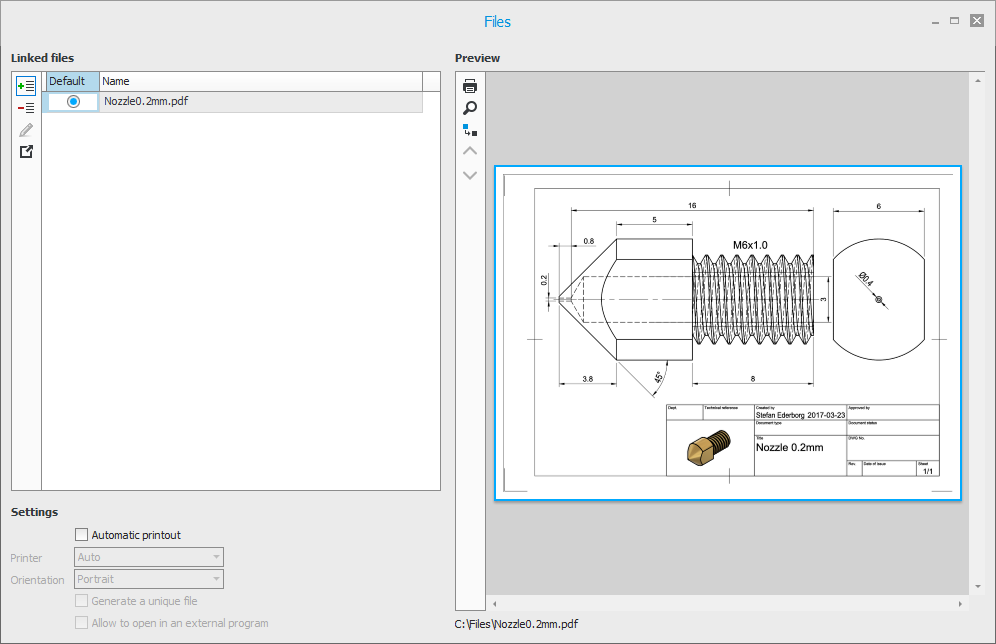Viewport: 996px width, 644px height.
Task: Sort by the Name column header
Action: pyautogui.click(x=260, y=81)
